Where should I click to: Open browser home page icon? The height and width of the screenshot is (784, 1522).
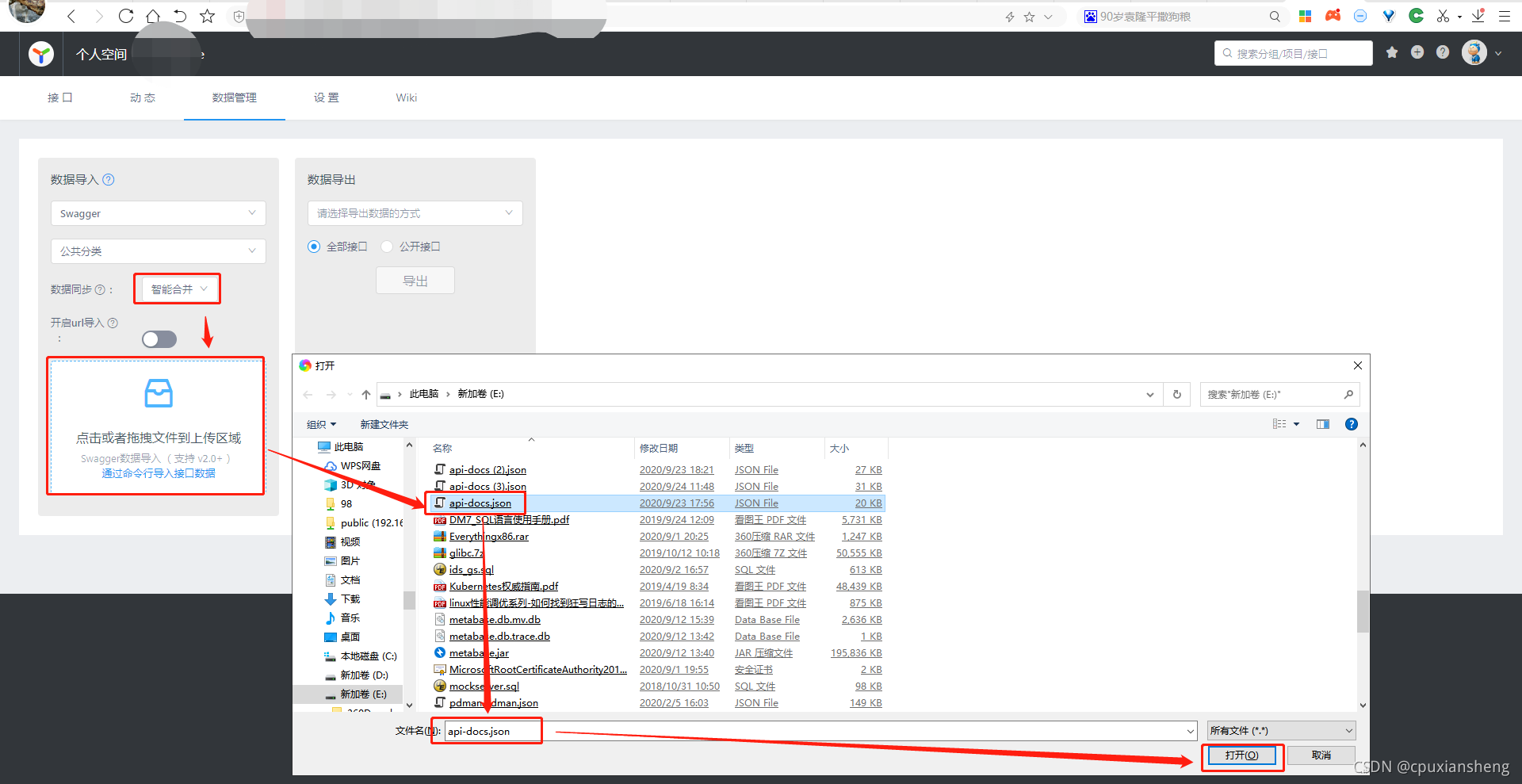[x=153, y=16]
